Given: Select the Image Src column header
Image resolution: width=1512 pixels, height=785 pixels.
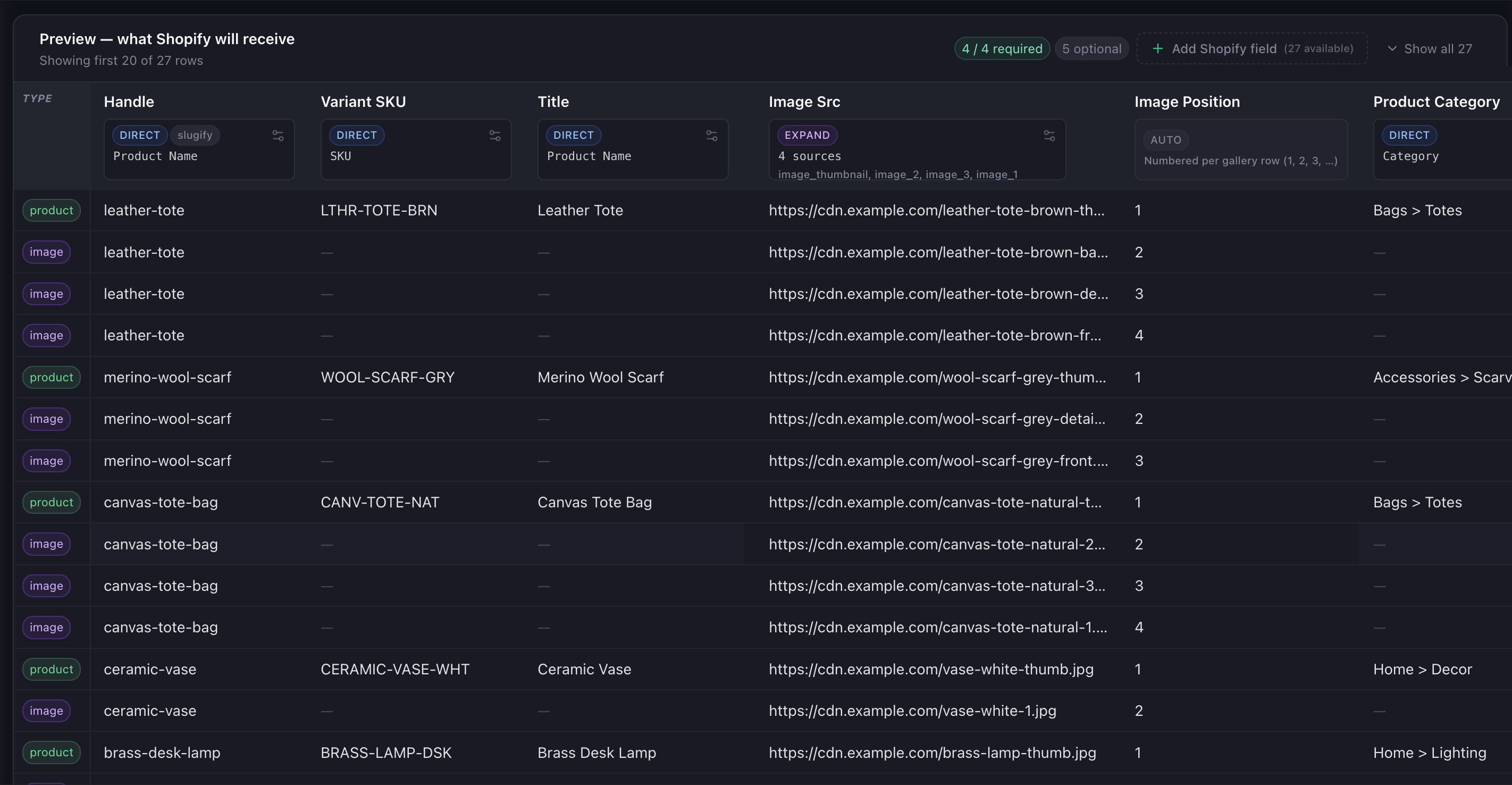Looking at the screenshot, I should pos(804,102).
